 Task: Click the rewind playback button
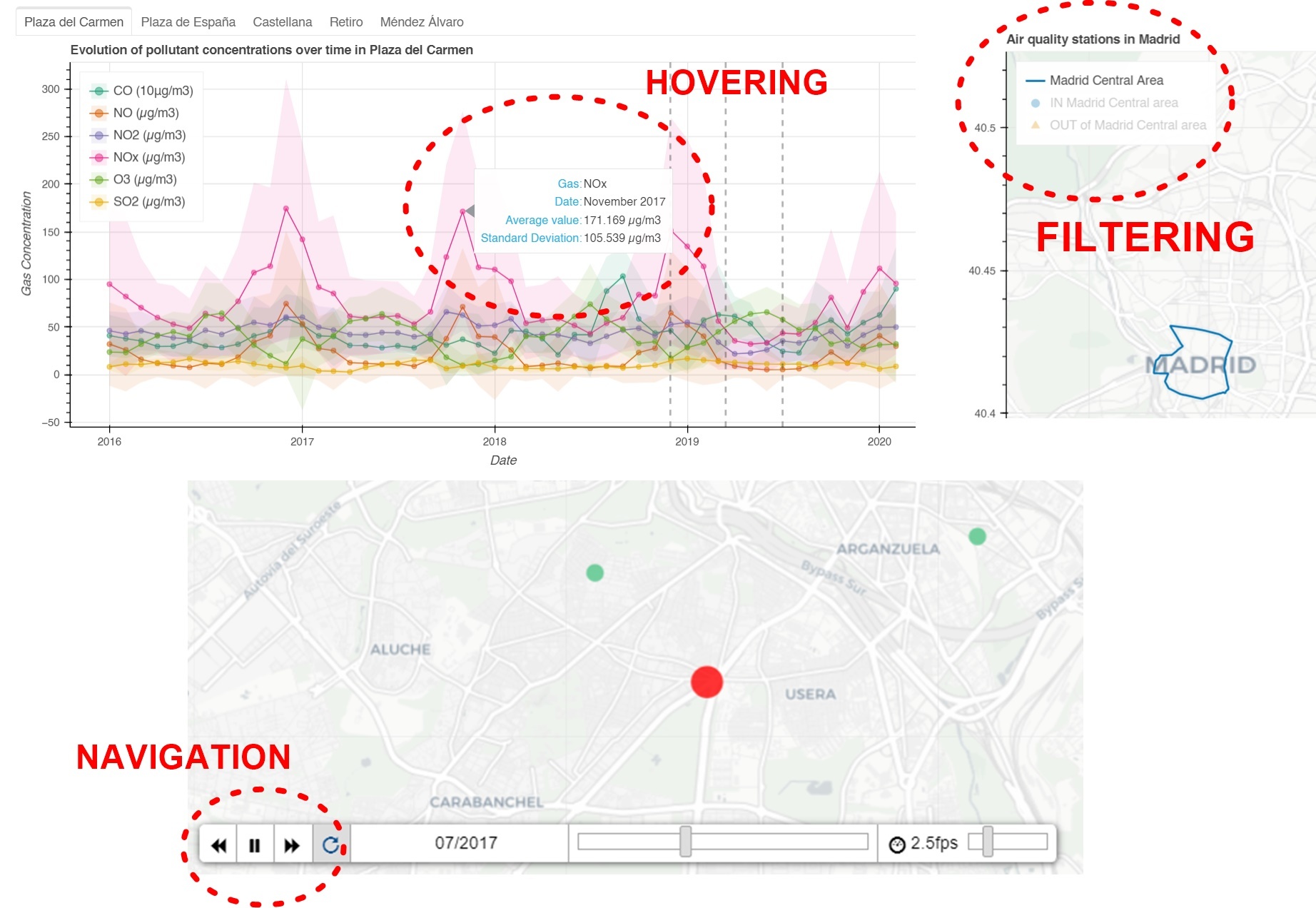click(218, 844)
